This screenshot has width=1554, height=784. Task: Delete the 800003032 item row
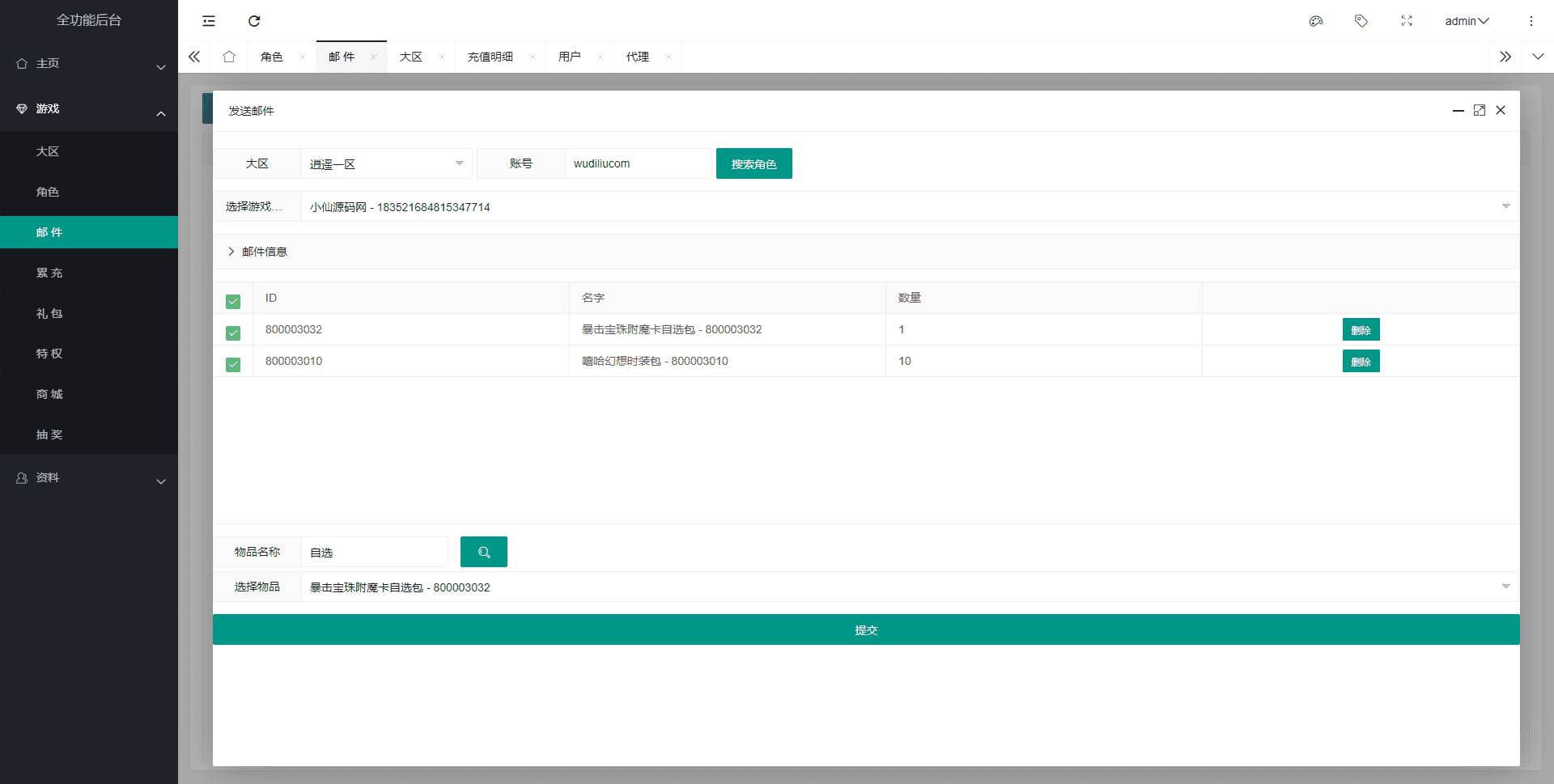click(1361, 329)
